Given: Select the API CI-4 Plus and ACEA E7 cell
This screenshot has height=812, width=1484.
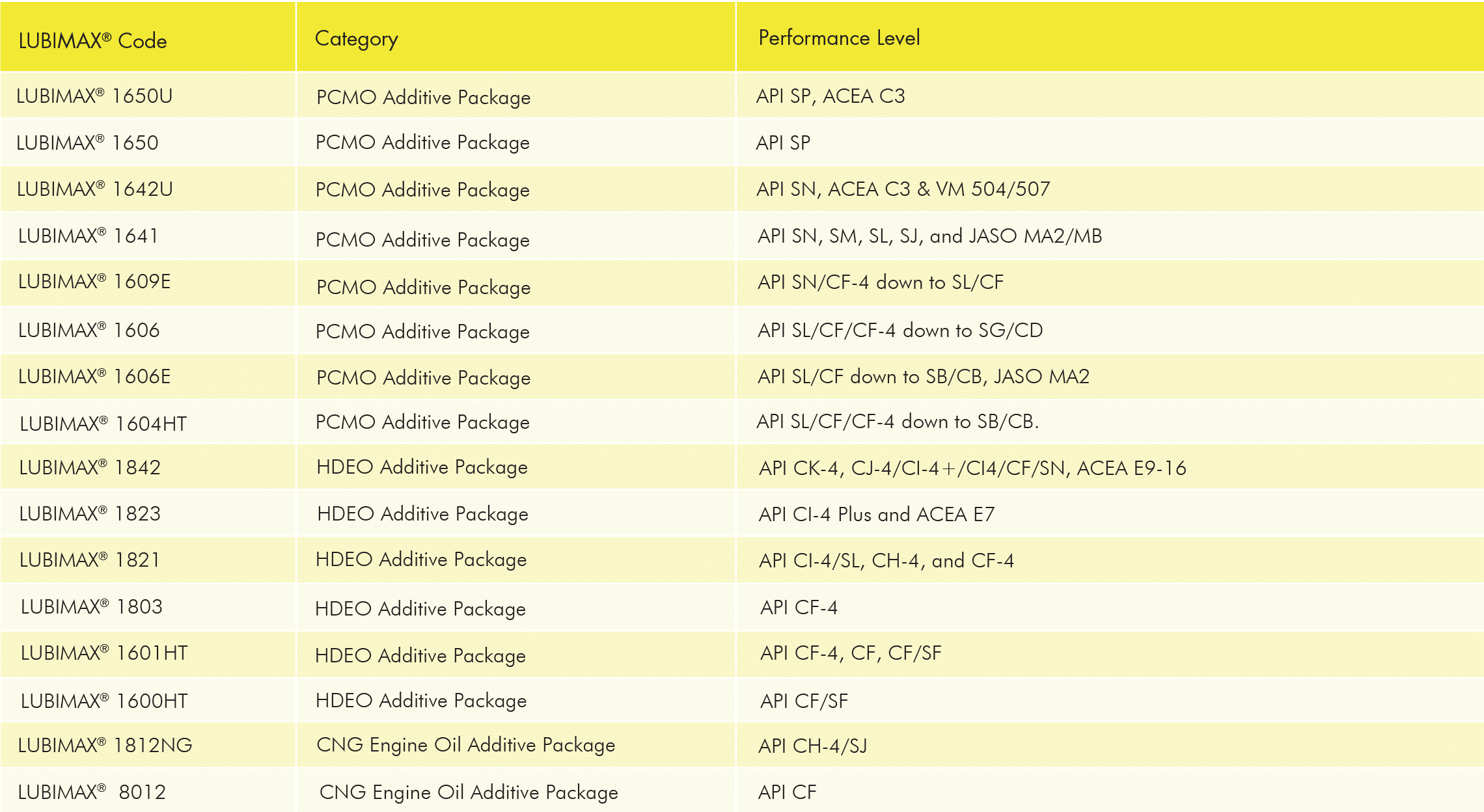Looking at the screenshot, I should pos(1110,514).
